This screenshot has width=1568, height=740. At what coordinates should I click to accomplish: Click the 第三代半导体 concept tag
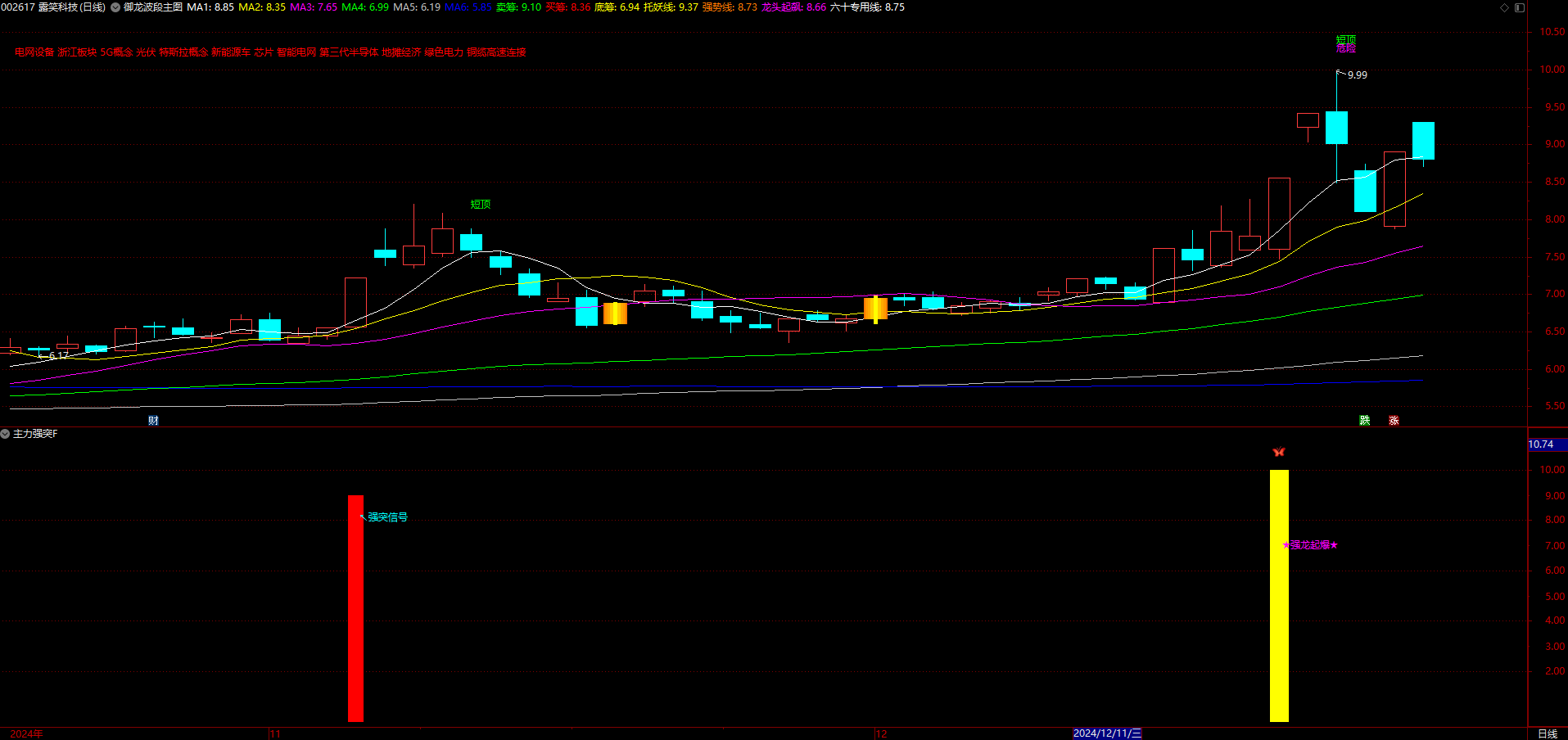349,52
